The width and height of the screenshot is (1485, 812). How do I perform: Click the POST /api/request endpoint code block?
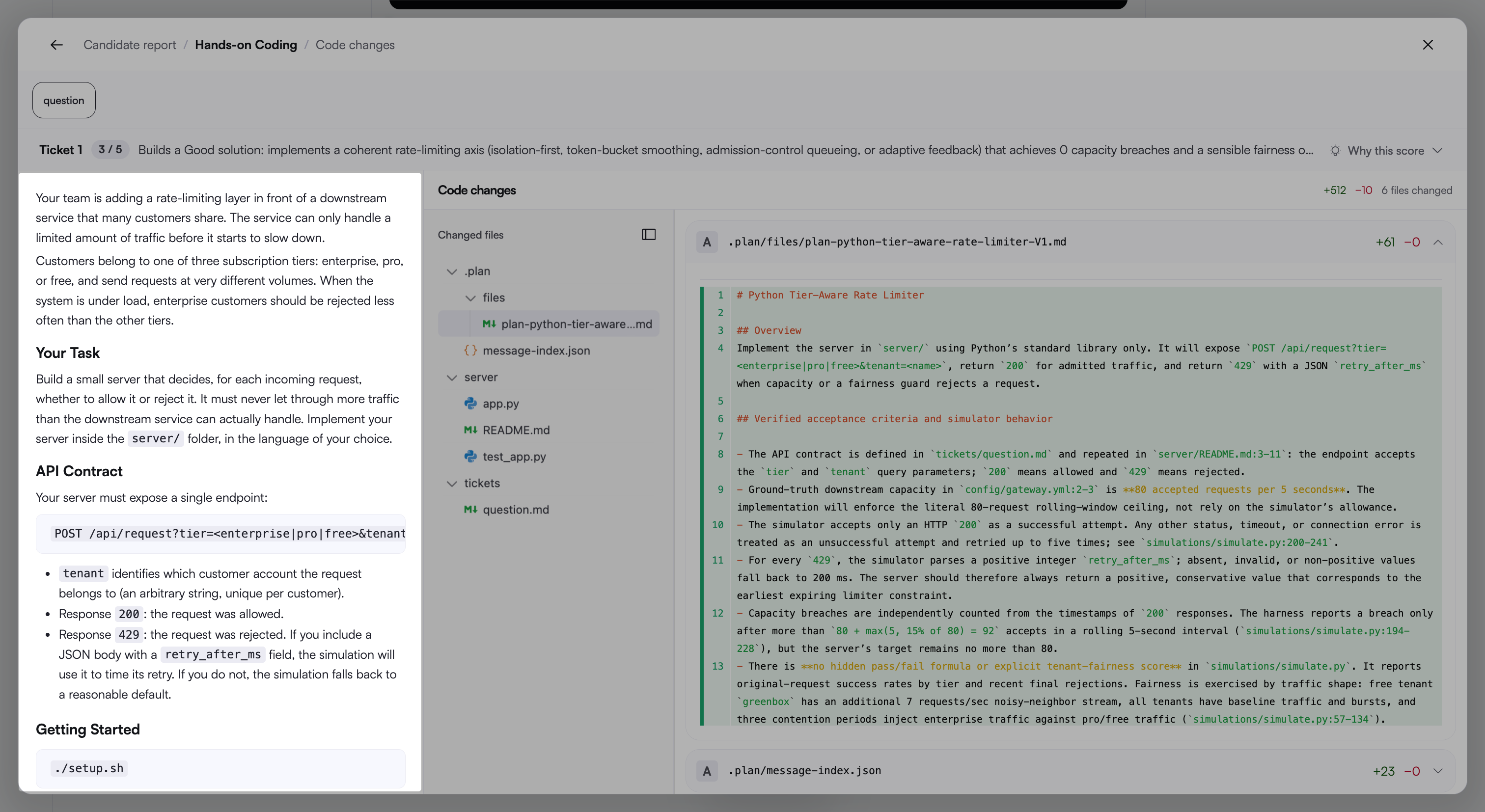pos(221,534)
